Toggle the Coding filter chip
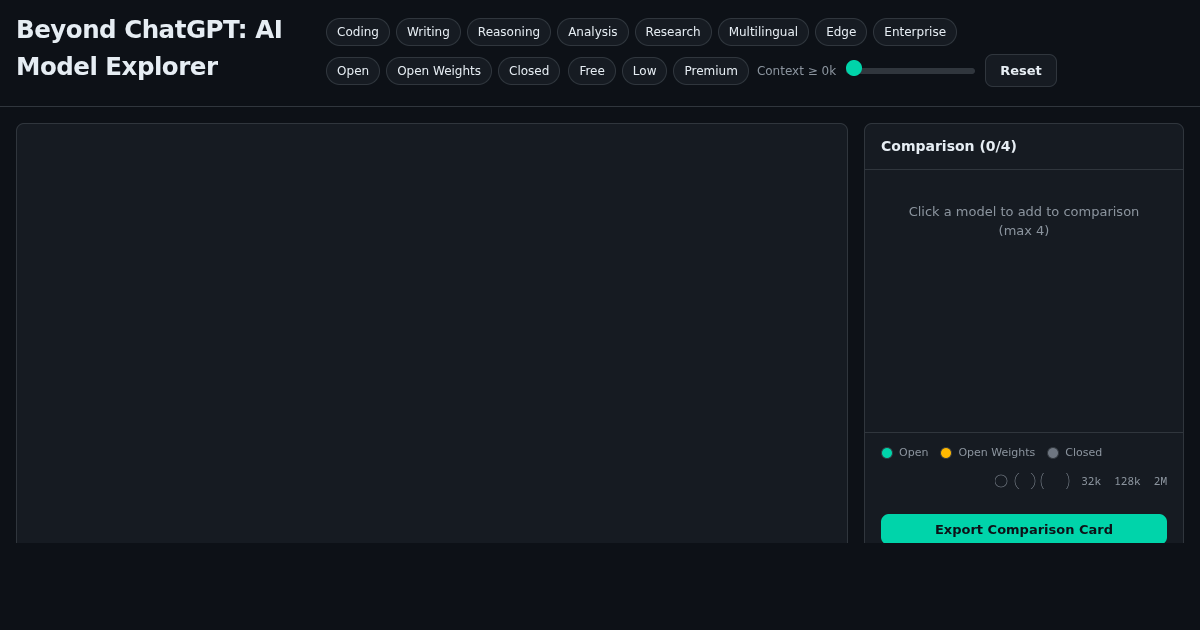The width and height of the screenshot is (1200, 630). tap(358, 32)
